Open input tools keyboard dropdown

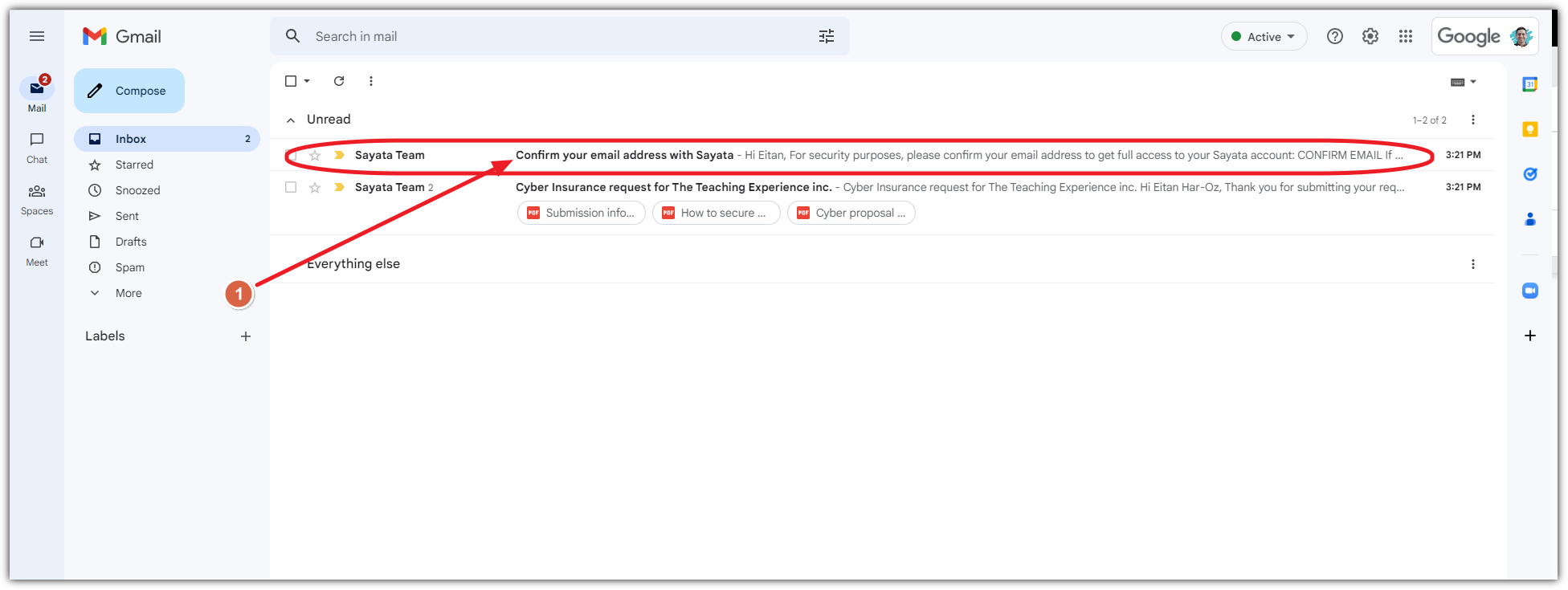pyautogui.click(x=1463, y=82)
